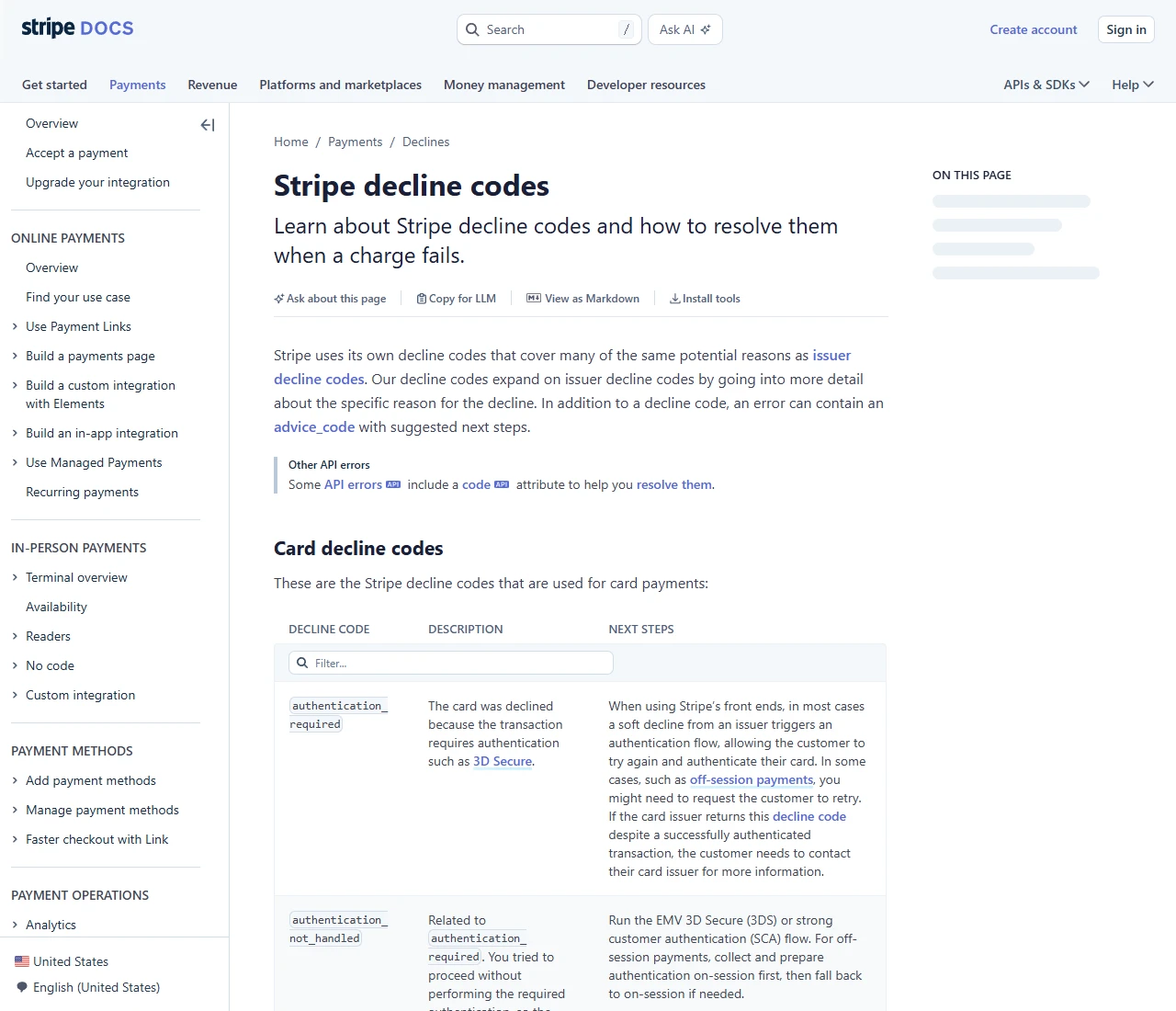Open Find your use case

78,297
